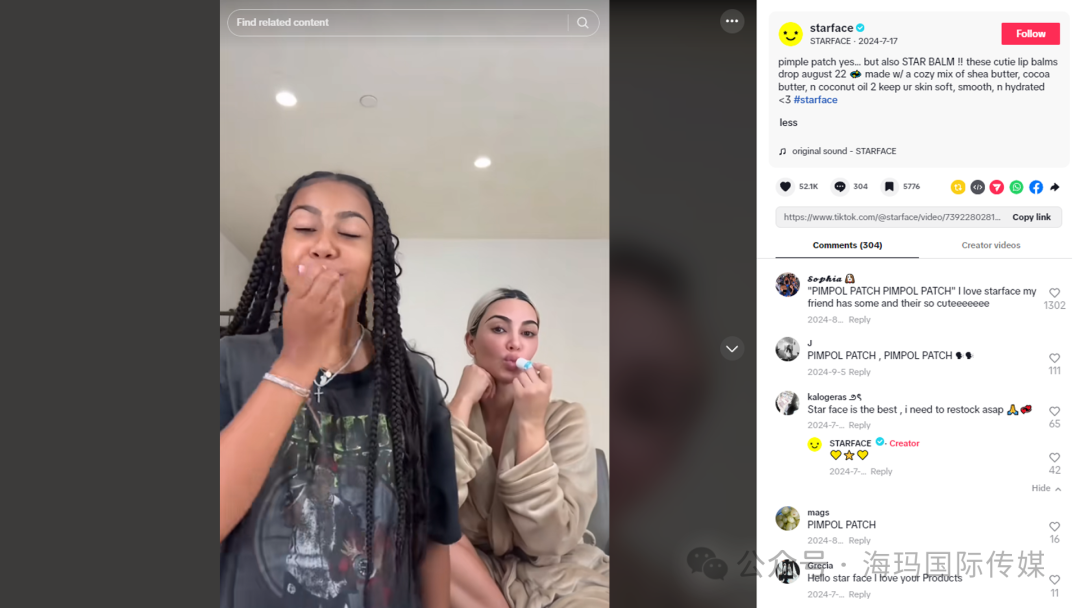Like Sophia's comment with 1302 likes

(1055, 293)
